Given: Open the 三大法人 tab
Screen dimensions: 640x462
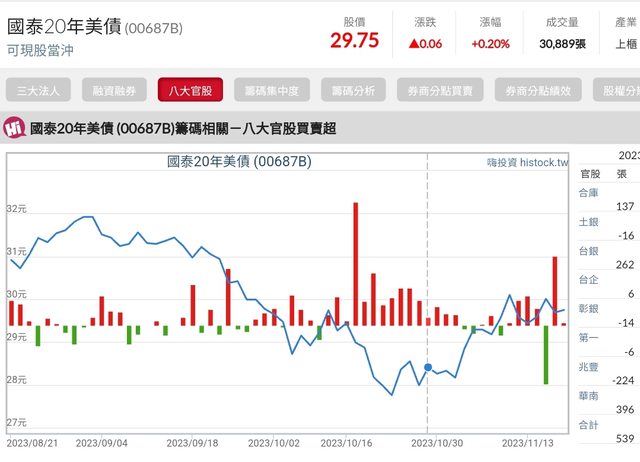Looking at the screenshot, I should tap(39, 90).
